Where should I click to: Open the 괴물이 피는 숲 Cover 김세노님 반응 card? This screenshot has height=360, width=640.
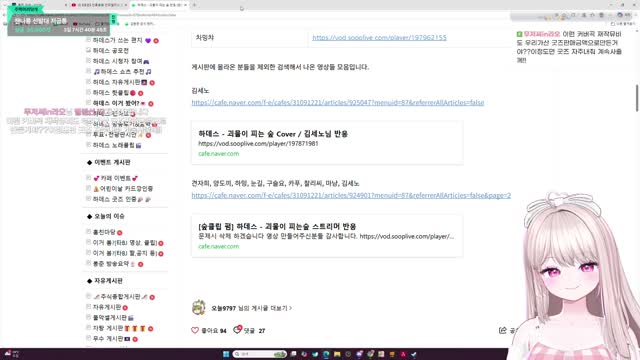pyautogui.click(x=327, y=143)
